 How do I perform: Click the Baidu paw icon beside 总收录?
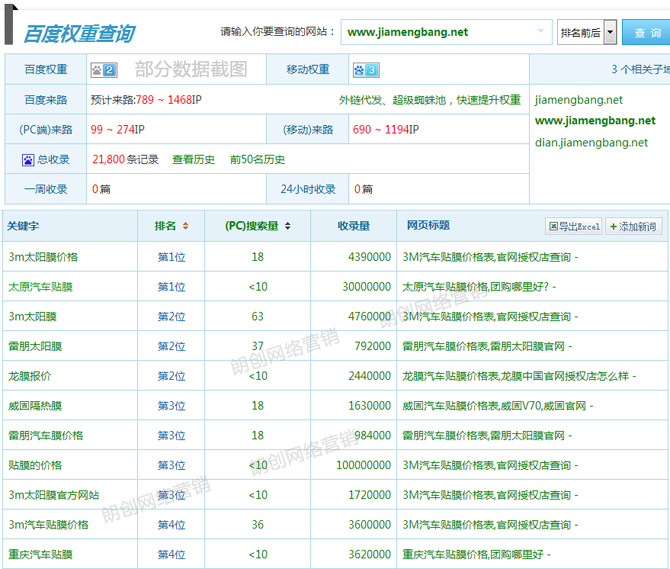coord(28,160)
